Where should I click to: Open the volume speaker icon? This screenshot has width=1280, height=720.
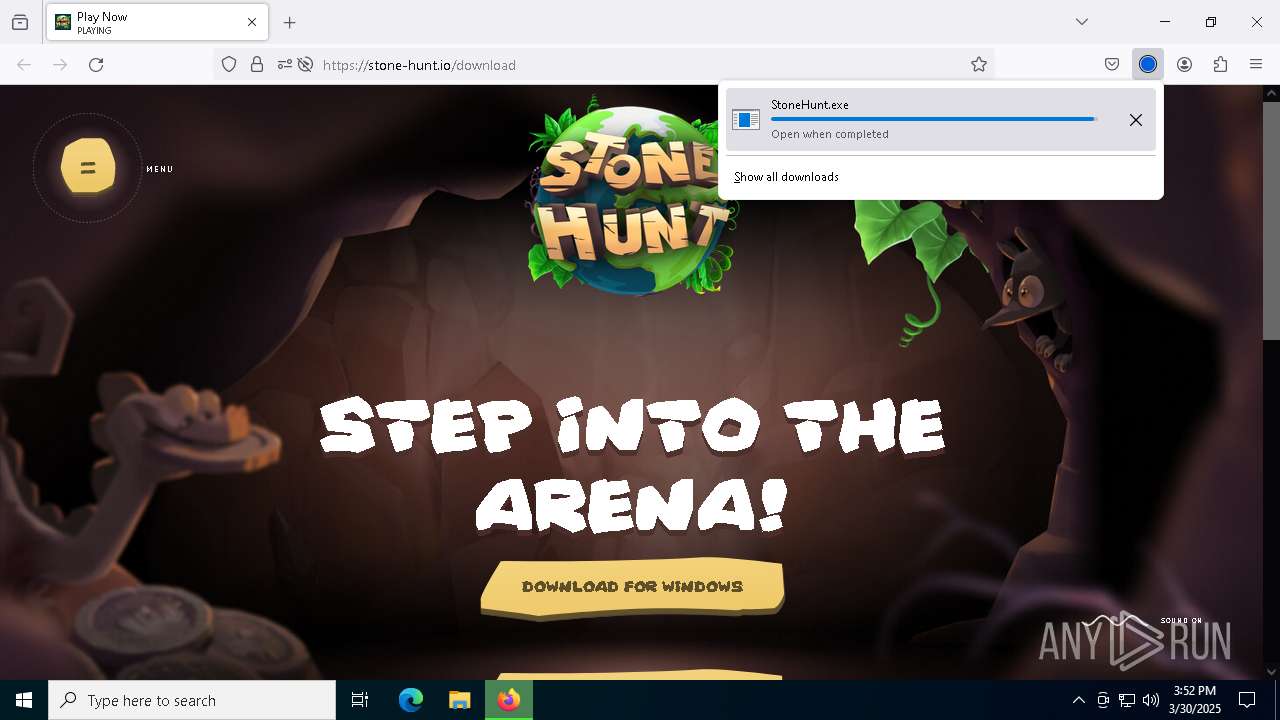[x=1151, y=700]
